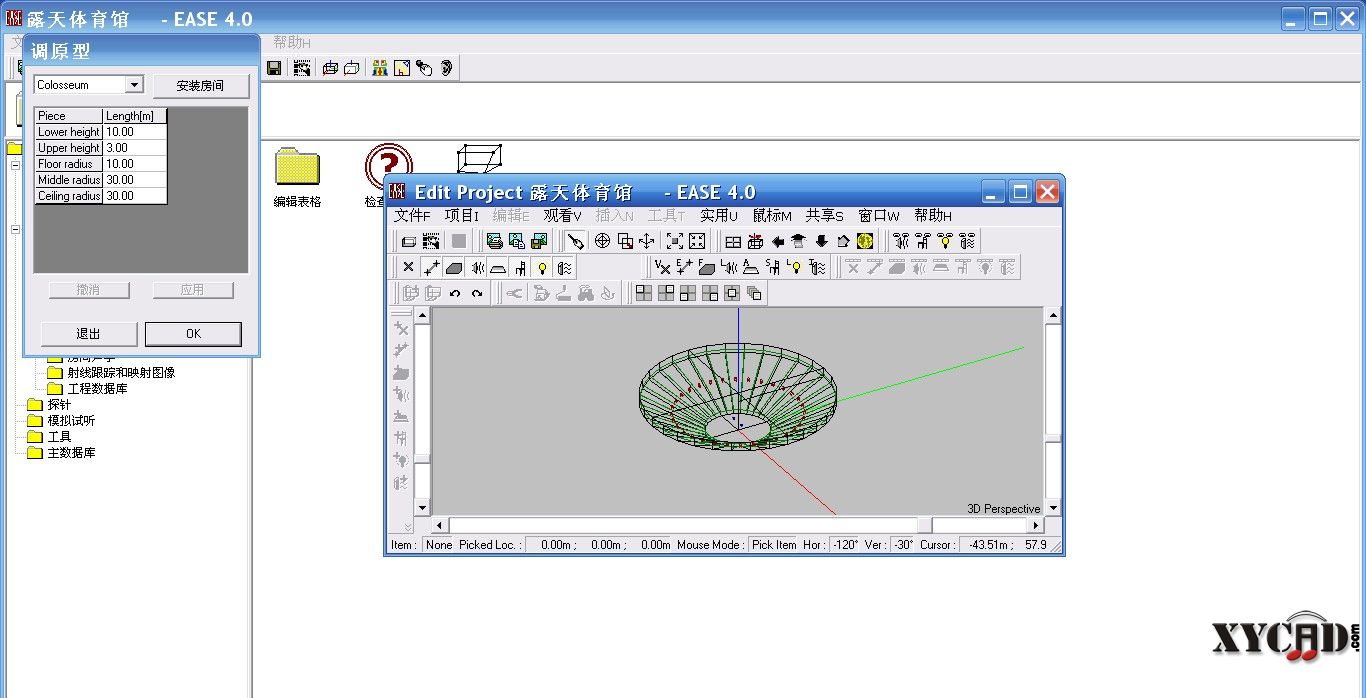Toggle the L-labeled loudspeaker display icon

coord(729,267)
